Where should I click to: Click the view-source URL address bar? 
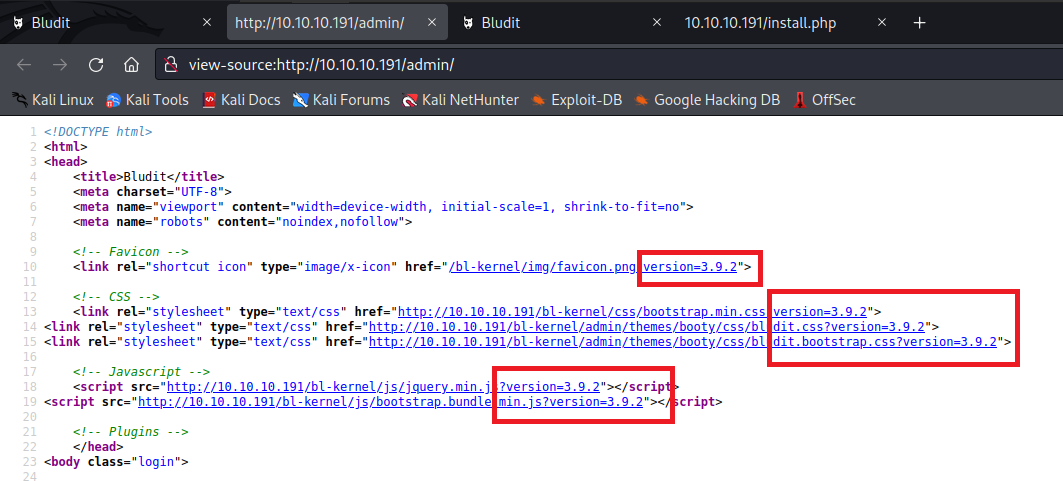(600, 65)
